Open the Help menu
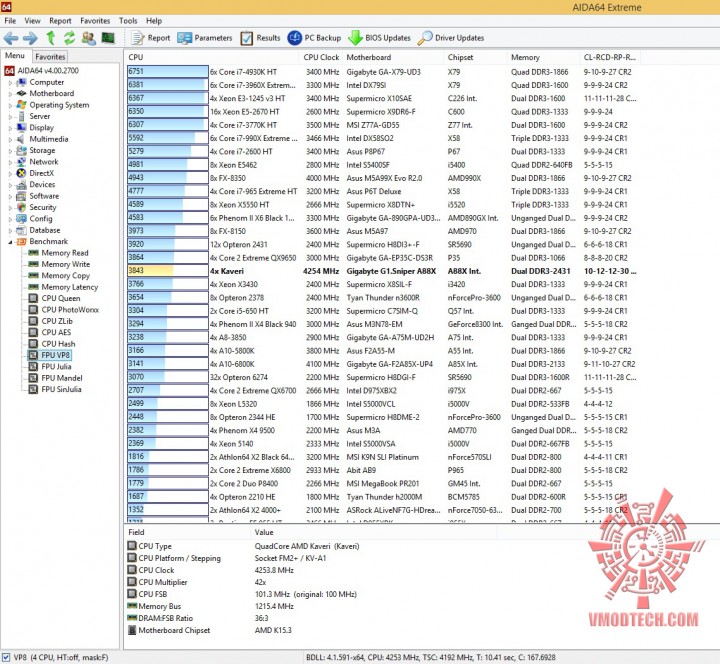Viewport: 720px width, 664px height. (x=154, y=21)
